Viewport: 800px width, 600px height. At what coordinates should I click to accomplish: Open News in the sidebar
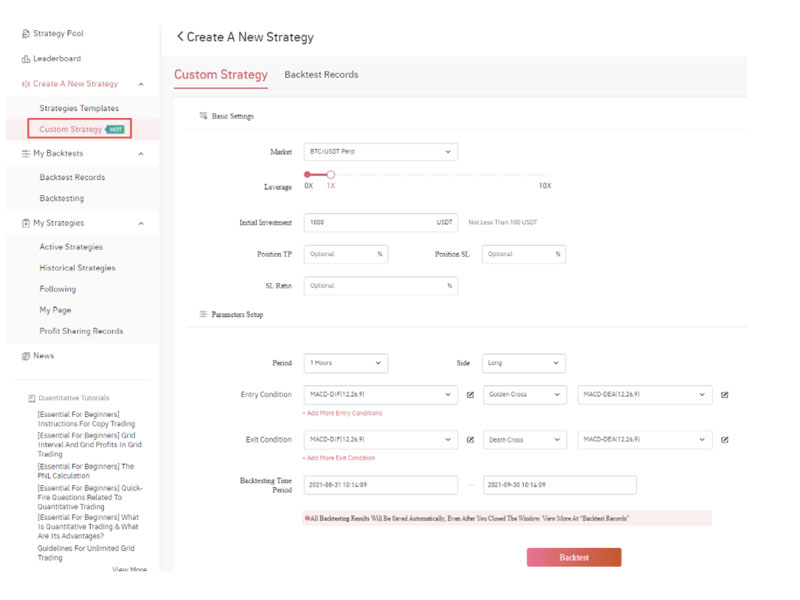click(x=43, y=356)
